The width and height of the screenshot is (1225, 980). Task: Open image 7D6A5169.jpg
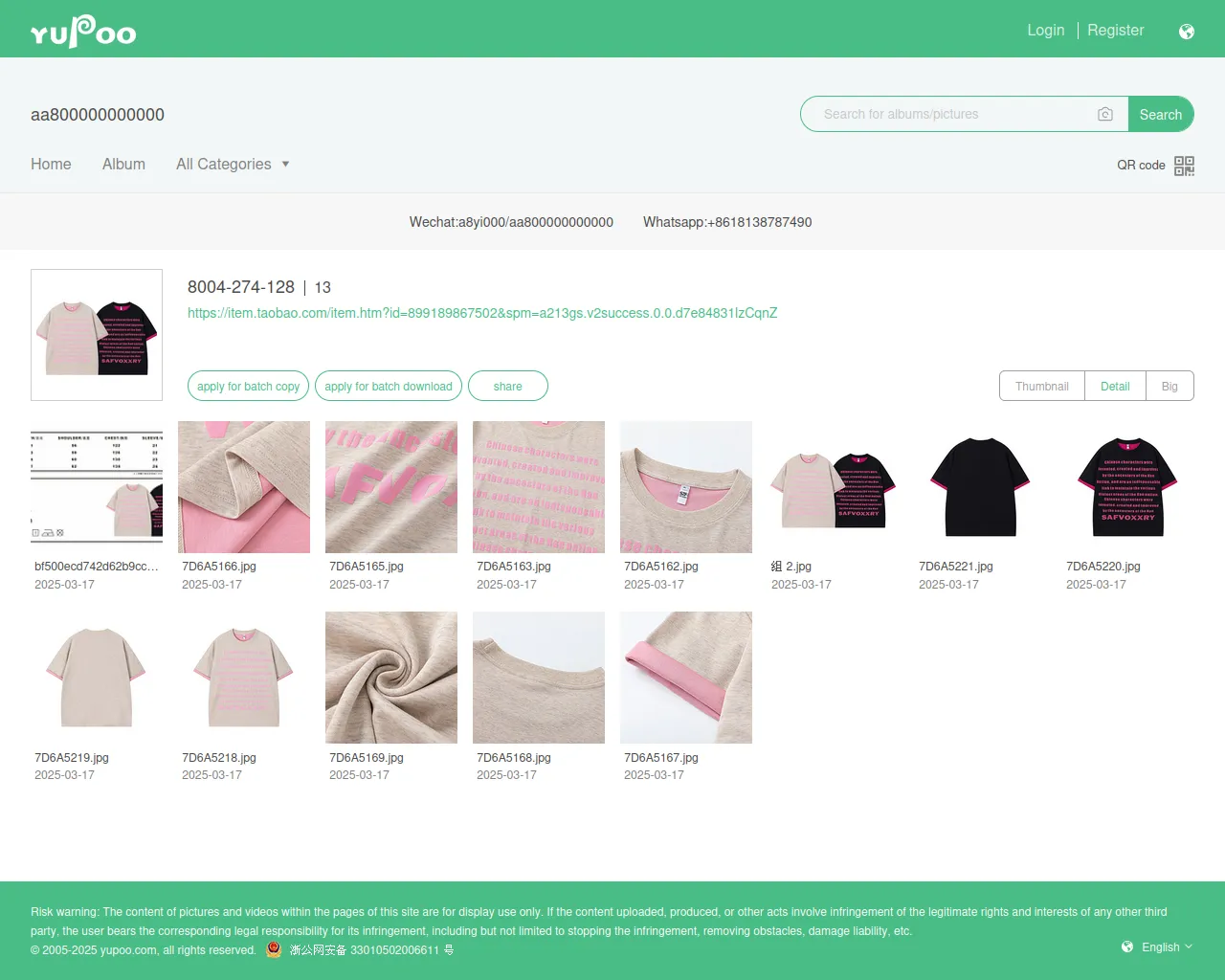coord(391,678)
